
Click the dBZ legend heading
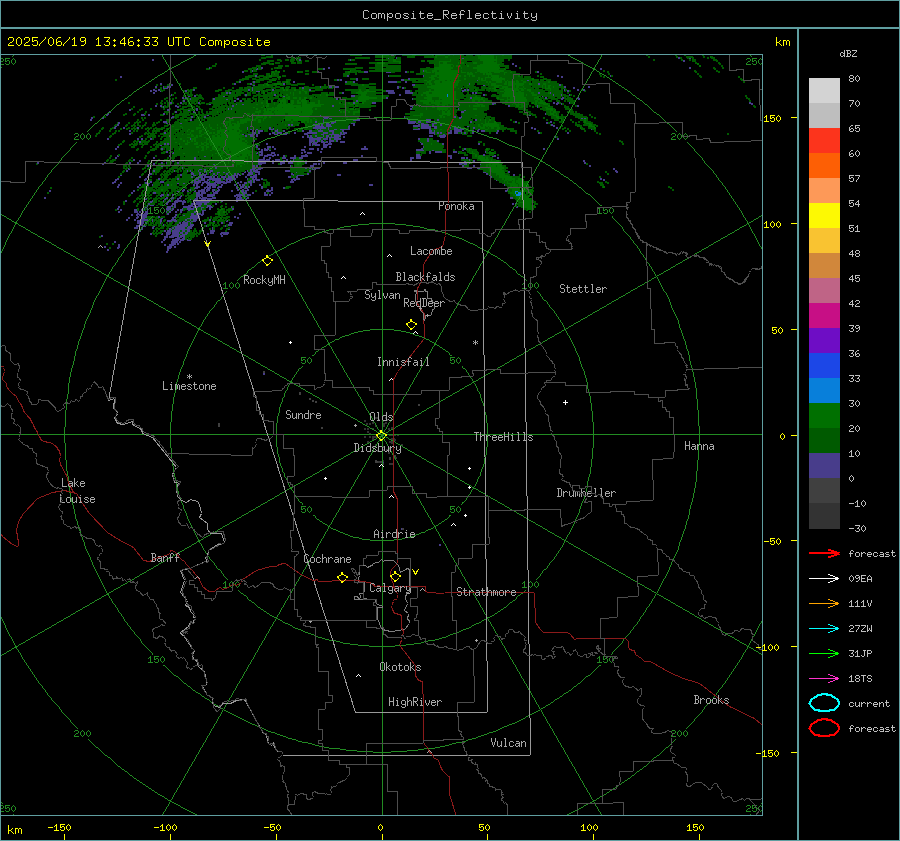click(848, 53)
